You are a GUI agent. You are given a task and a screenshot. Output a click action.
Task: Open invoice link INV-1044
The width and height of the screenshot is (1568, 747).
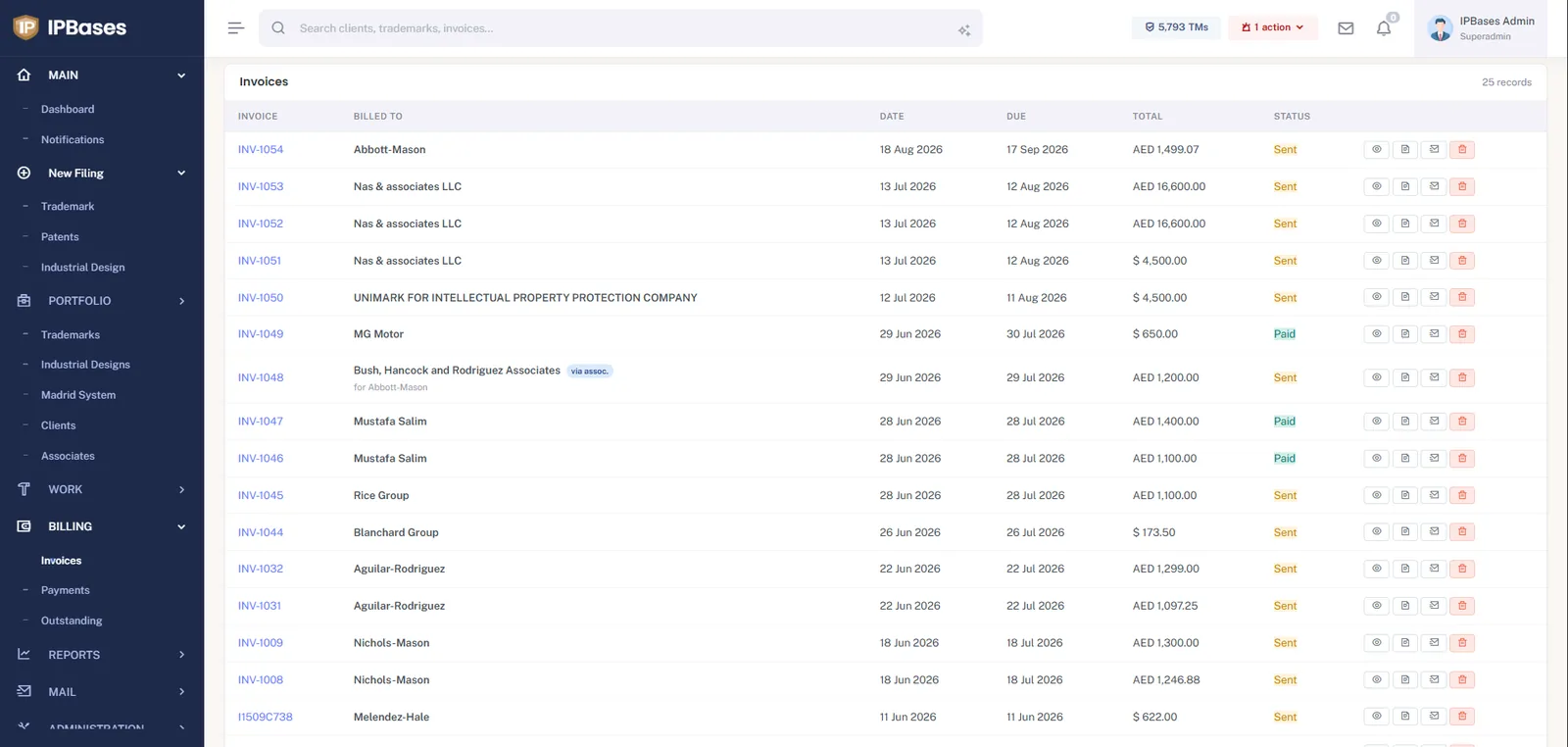pos(261,532)
